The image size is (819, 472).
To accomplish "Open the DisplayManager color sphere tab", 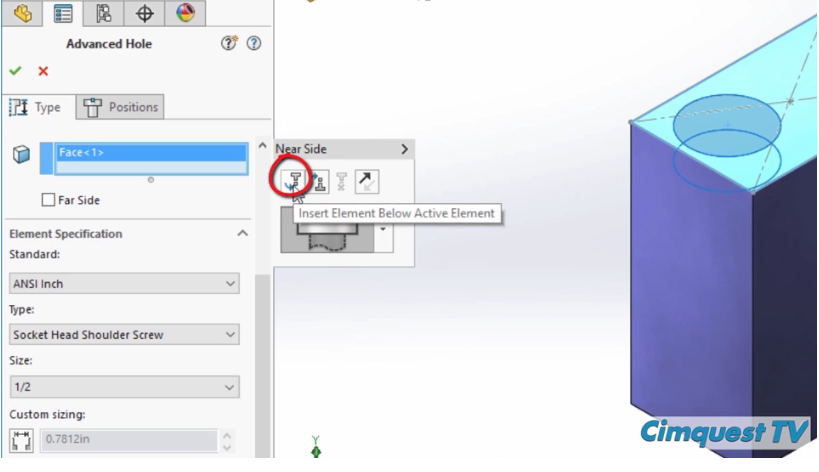I will point(185,13).
